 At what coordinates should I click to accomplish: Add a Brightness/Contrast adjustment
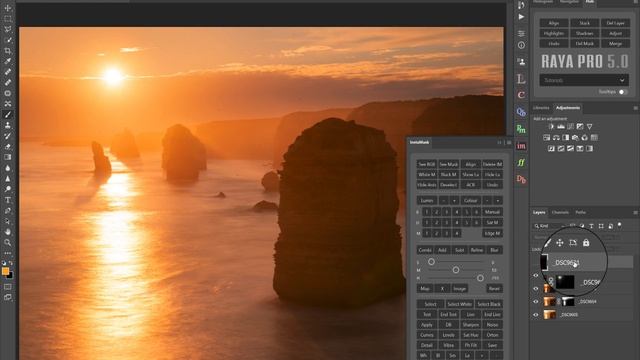pos(551,127)
